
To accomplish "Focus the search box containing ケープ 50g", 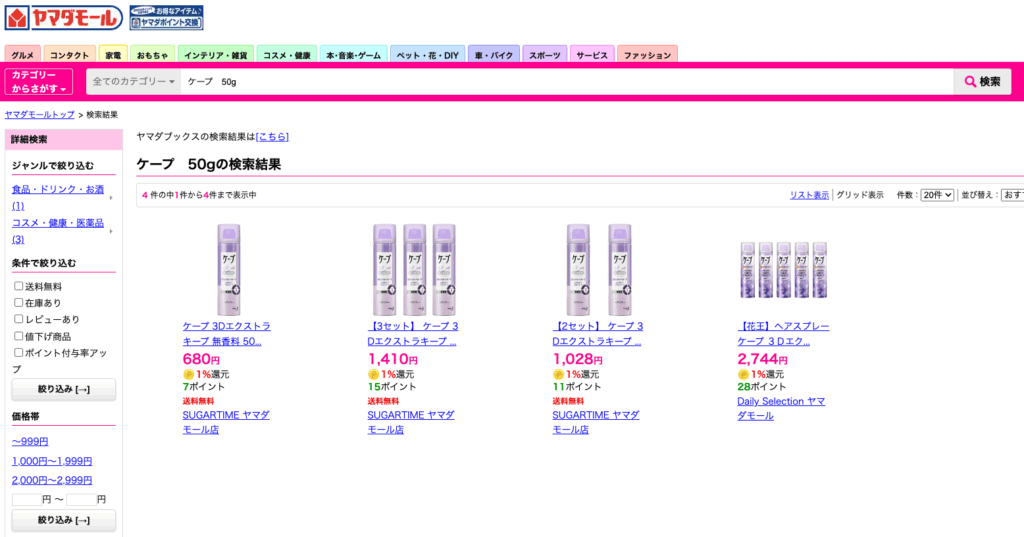I will coord(567,82).
